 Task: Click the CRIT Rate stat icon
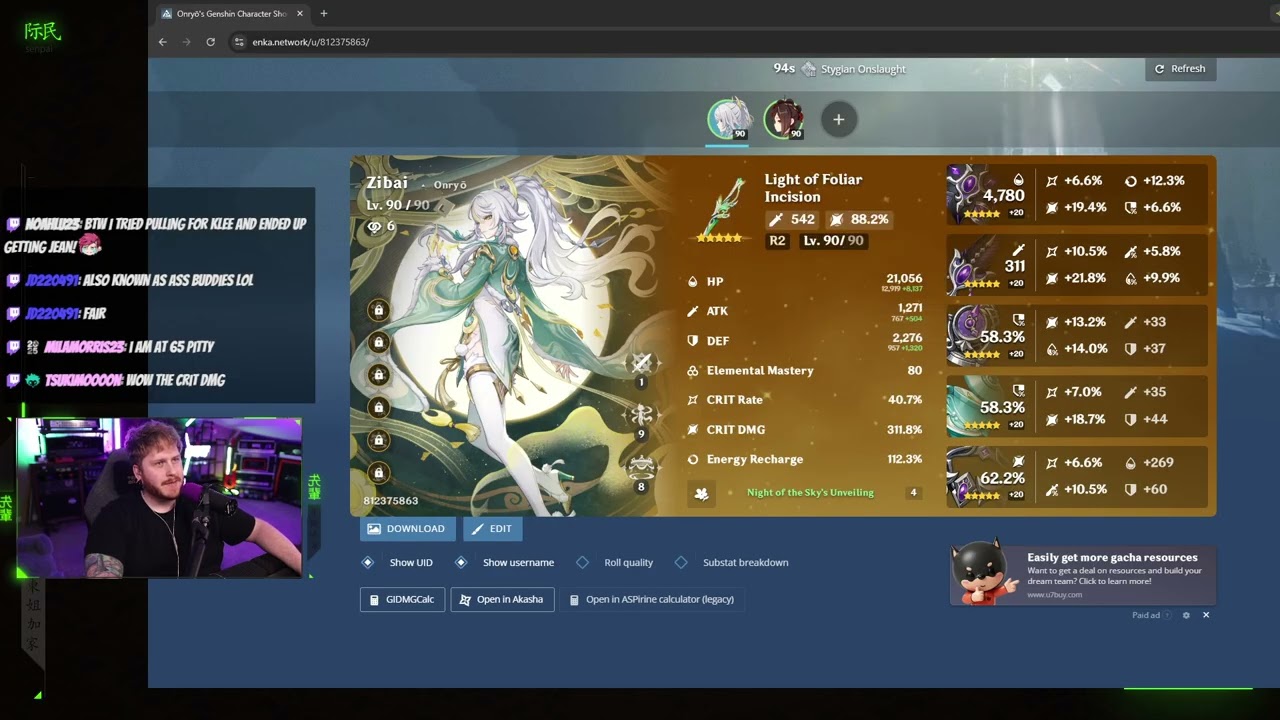point(692,400)
